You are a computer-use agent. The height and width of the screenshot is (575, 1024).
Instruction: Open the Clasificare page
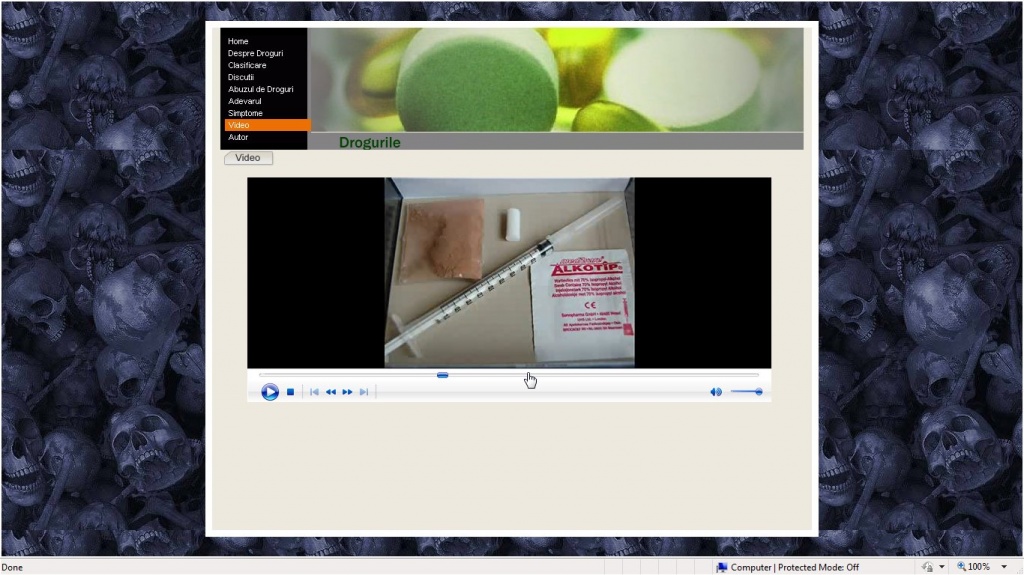(247, 65)
